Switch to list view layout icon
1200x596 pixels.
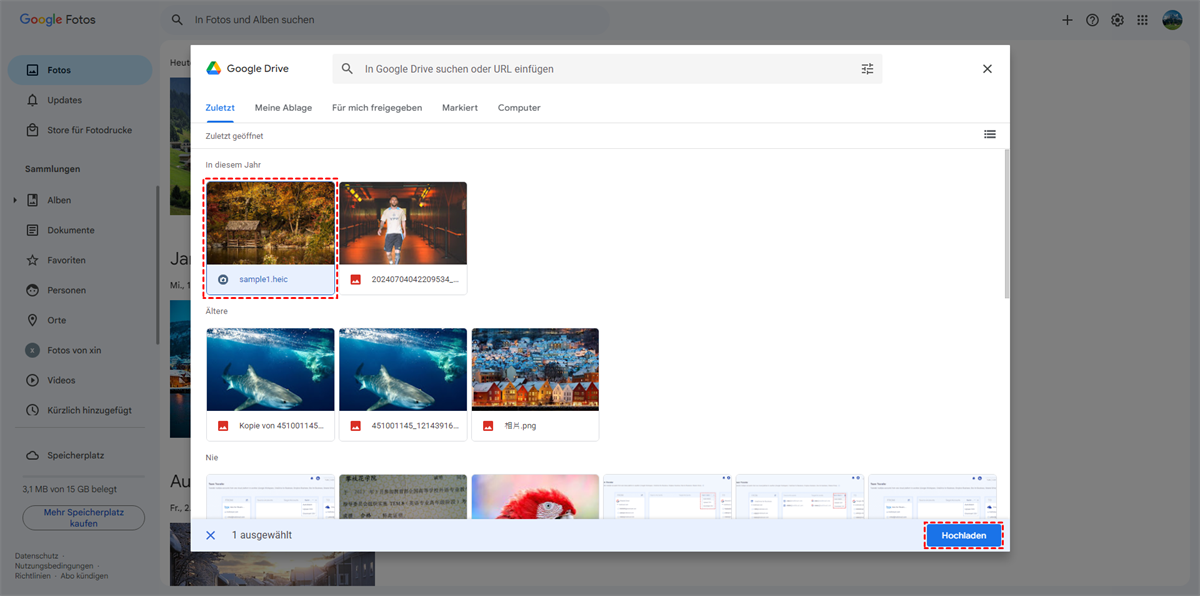(989, 134)
